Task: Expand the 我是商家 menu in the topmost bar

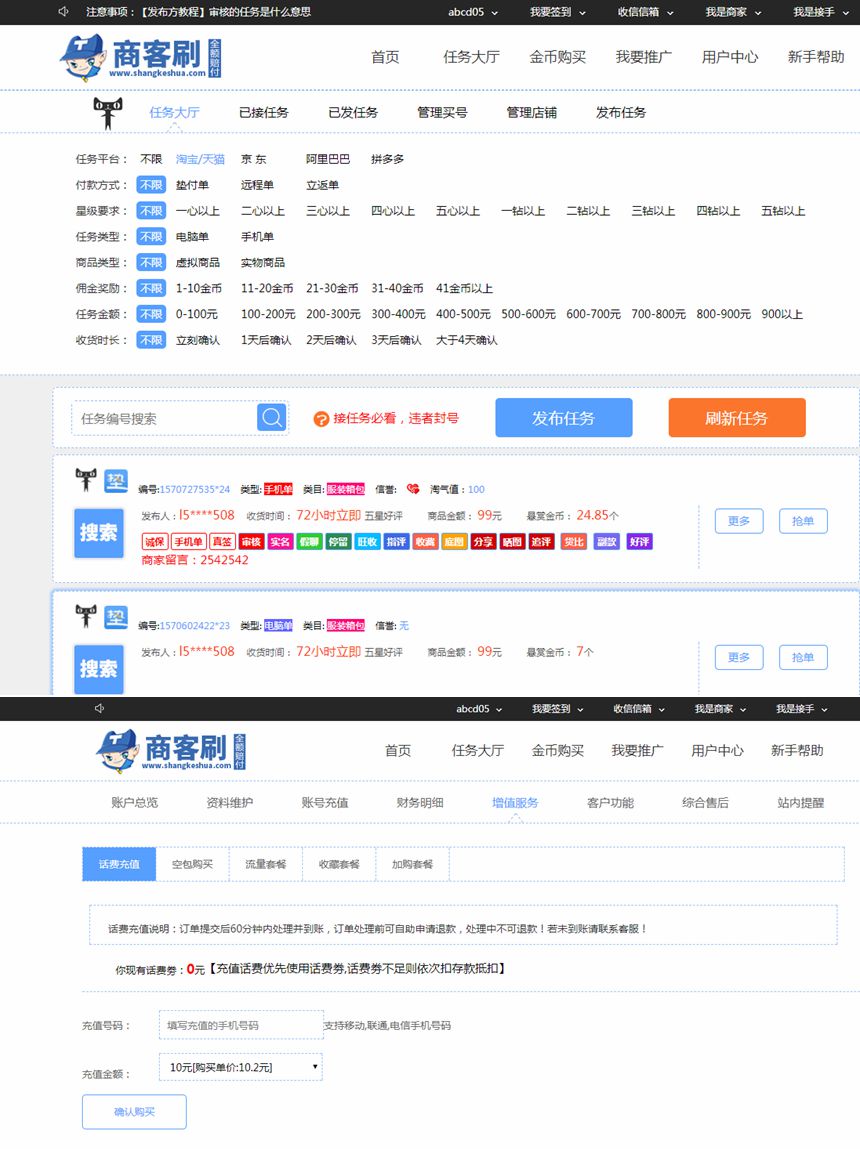Action: click(733, 12)
